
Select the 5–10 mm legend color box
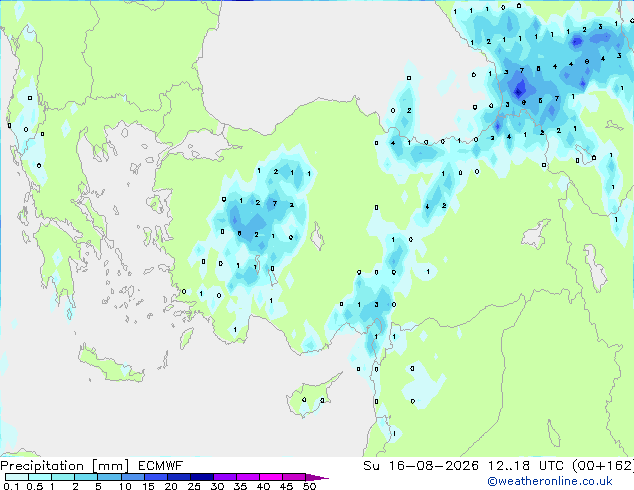point(109,477)
